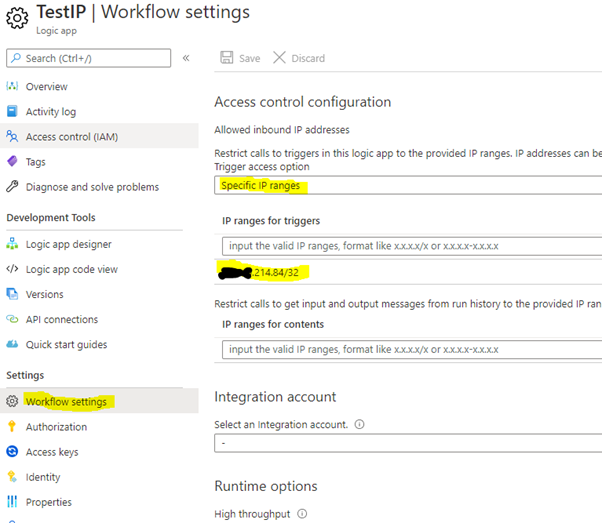
Task: Open the Trigger access option dropdown
Action: 408,185
